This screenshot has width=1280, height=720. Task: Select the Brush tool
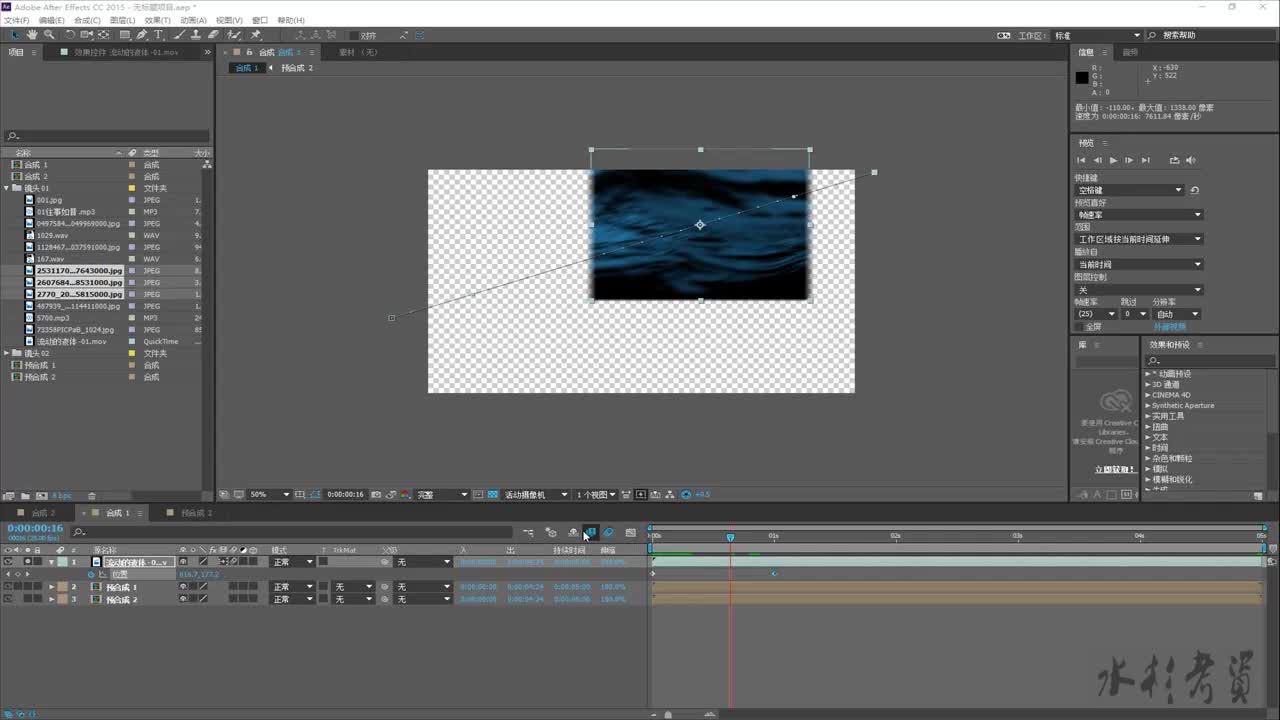tap(179, 35)
